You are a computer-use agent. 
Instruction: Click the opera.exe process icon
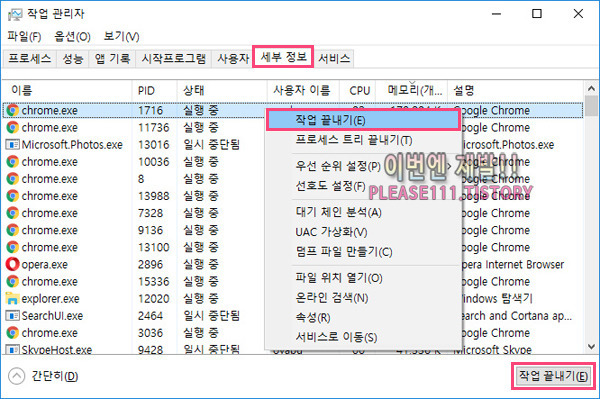pos(12,264)
